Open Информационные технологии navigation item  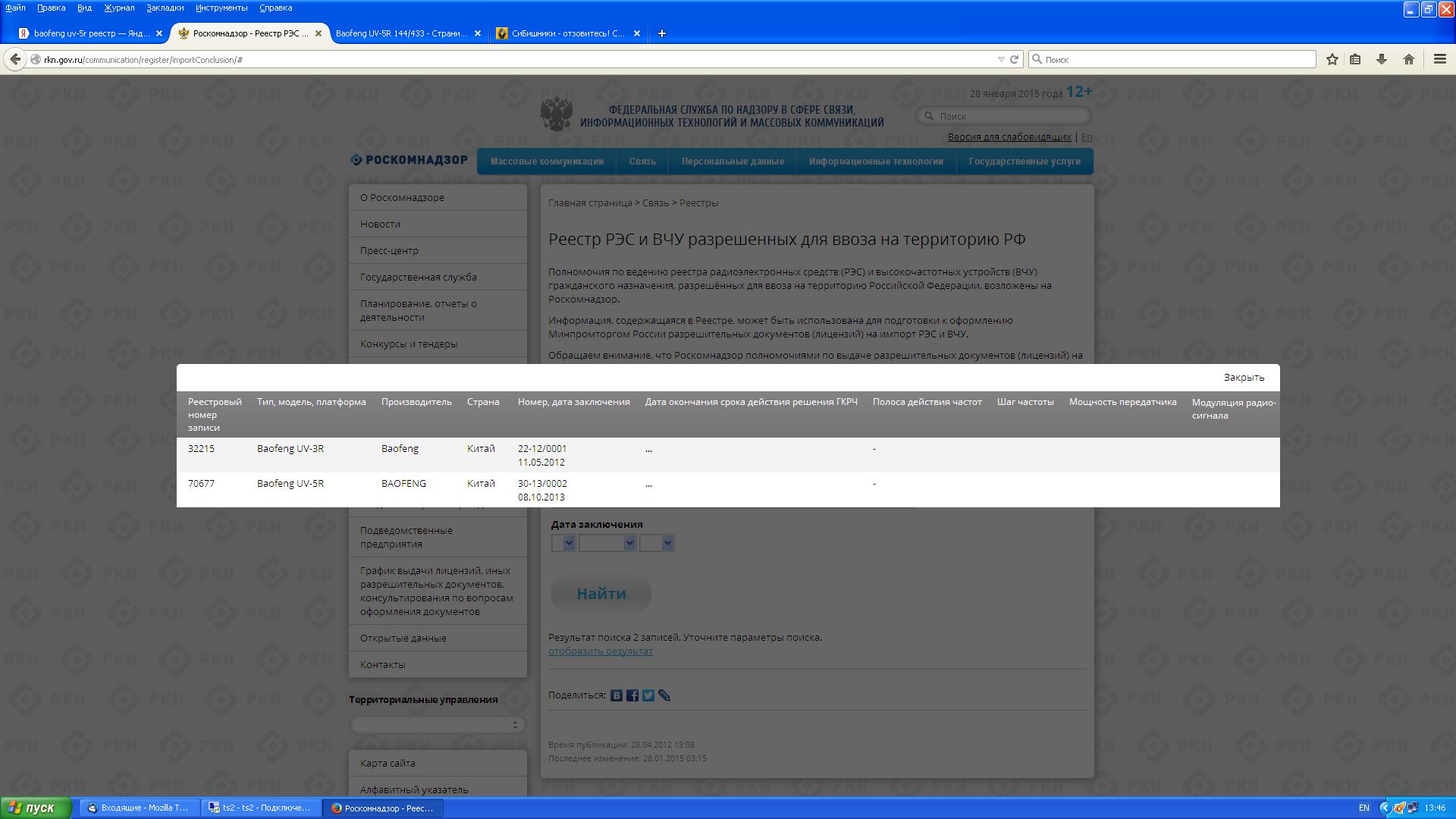coord(876,161)
